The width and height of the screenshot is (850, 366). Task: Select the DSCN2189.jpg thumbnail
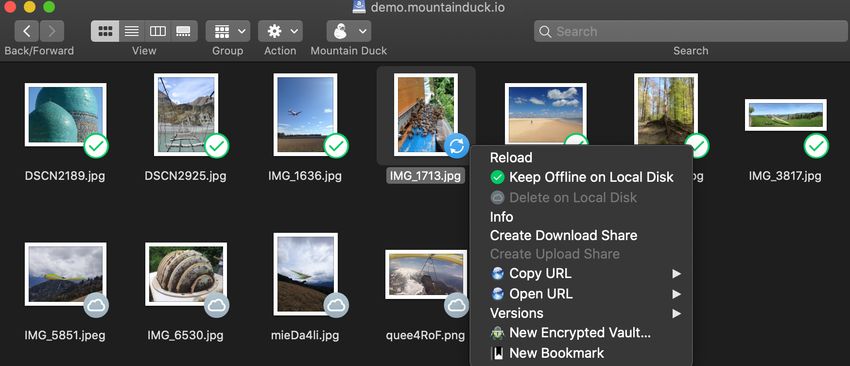66,114
